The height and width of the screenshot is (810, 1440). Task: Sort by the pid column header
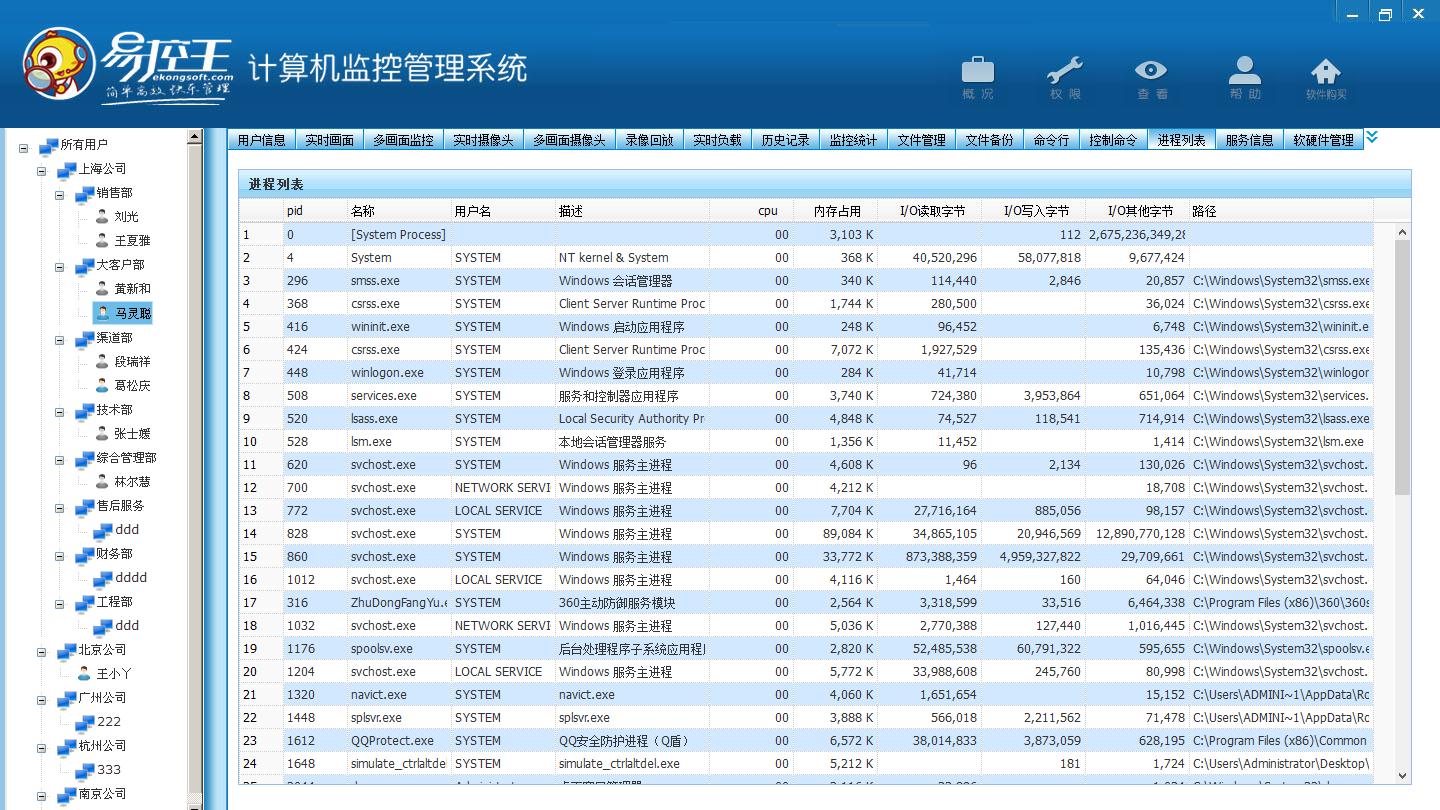tap(315, 211)
